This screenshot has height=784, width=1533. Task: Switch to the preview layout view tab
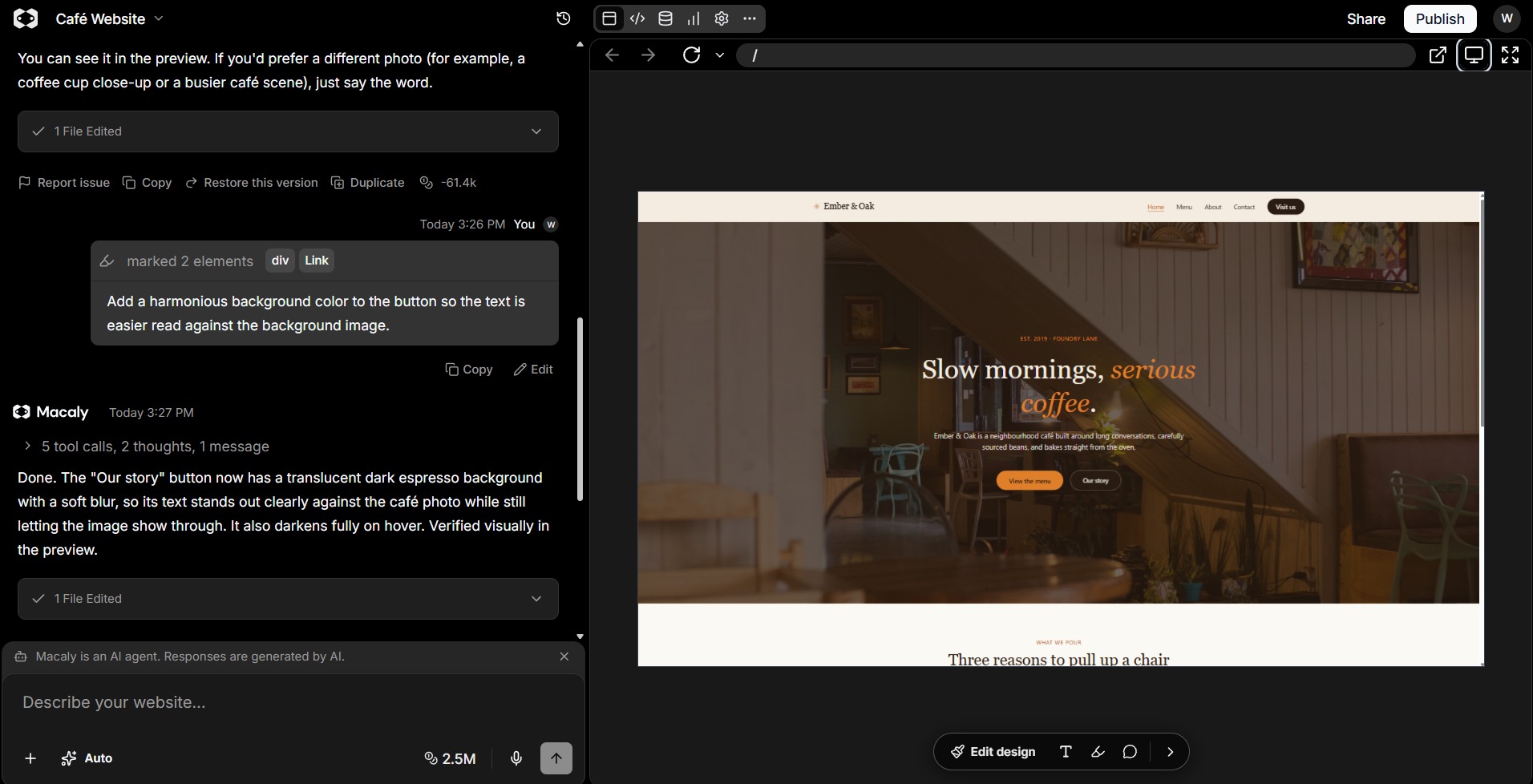[609, 18]
